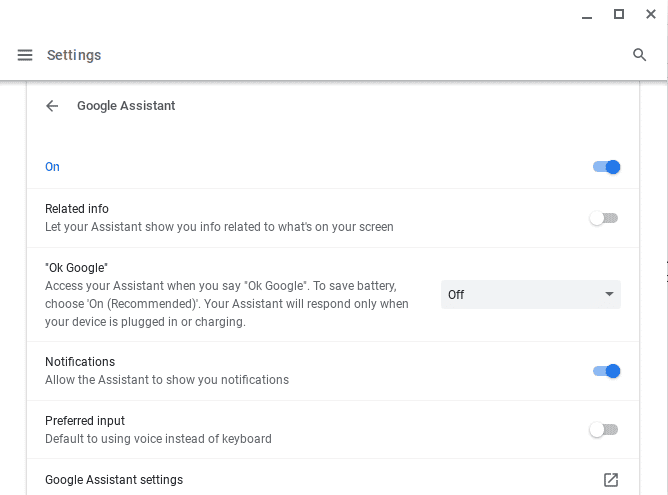
Task: Open the settings search magnifier
Action: pos(639,55)
